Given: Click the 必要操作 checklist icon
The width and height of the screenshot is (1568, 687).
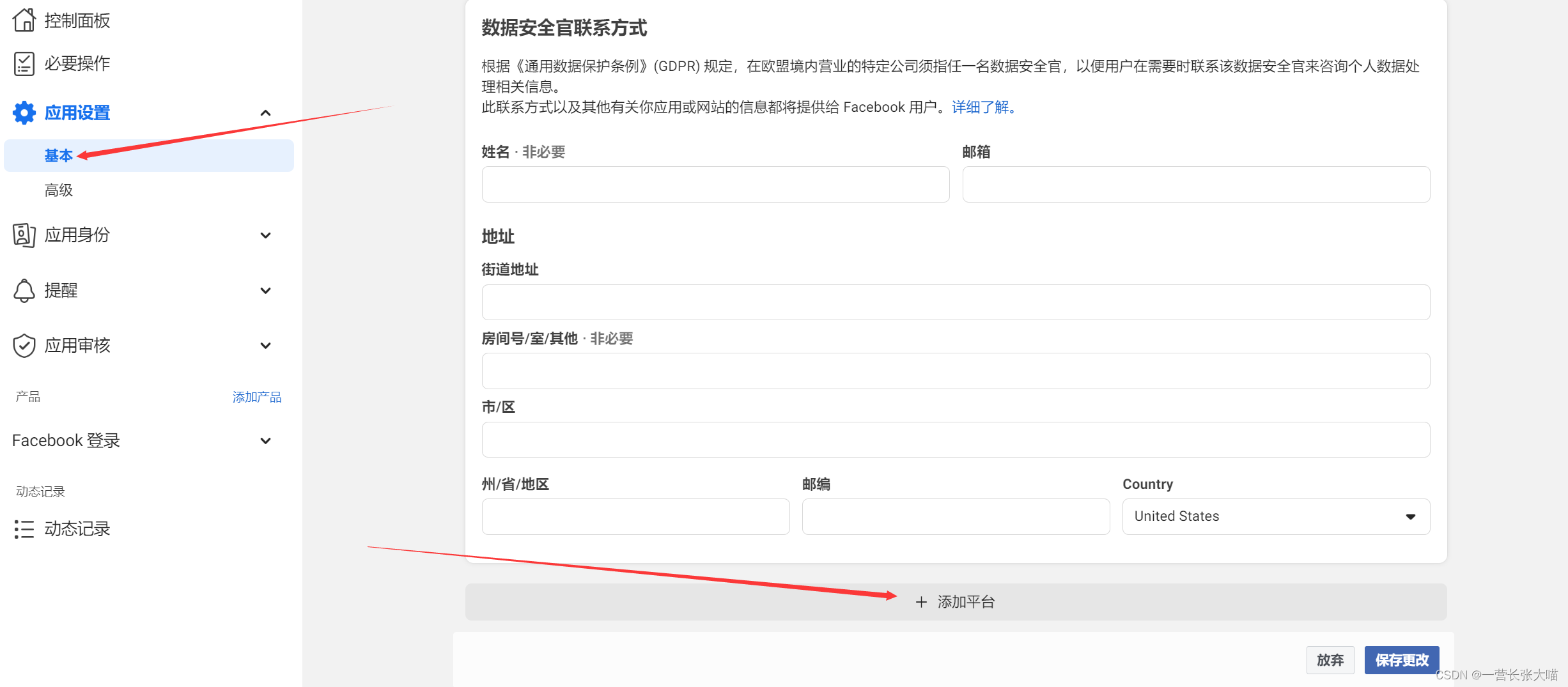Looking at the screenshot, I should coord(24,63).
